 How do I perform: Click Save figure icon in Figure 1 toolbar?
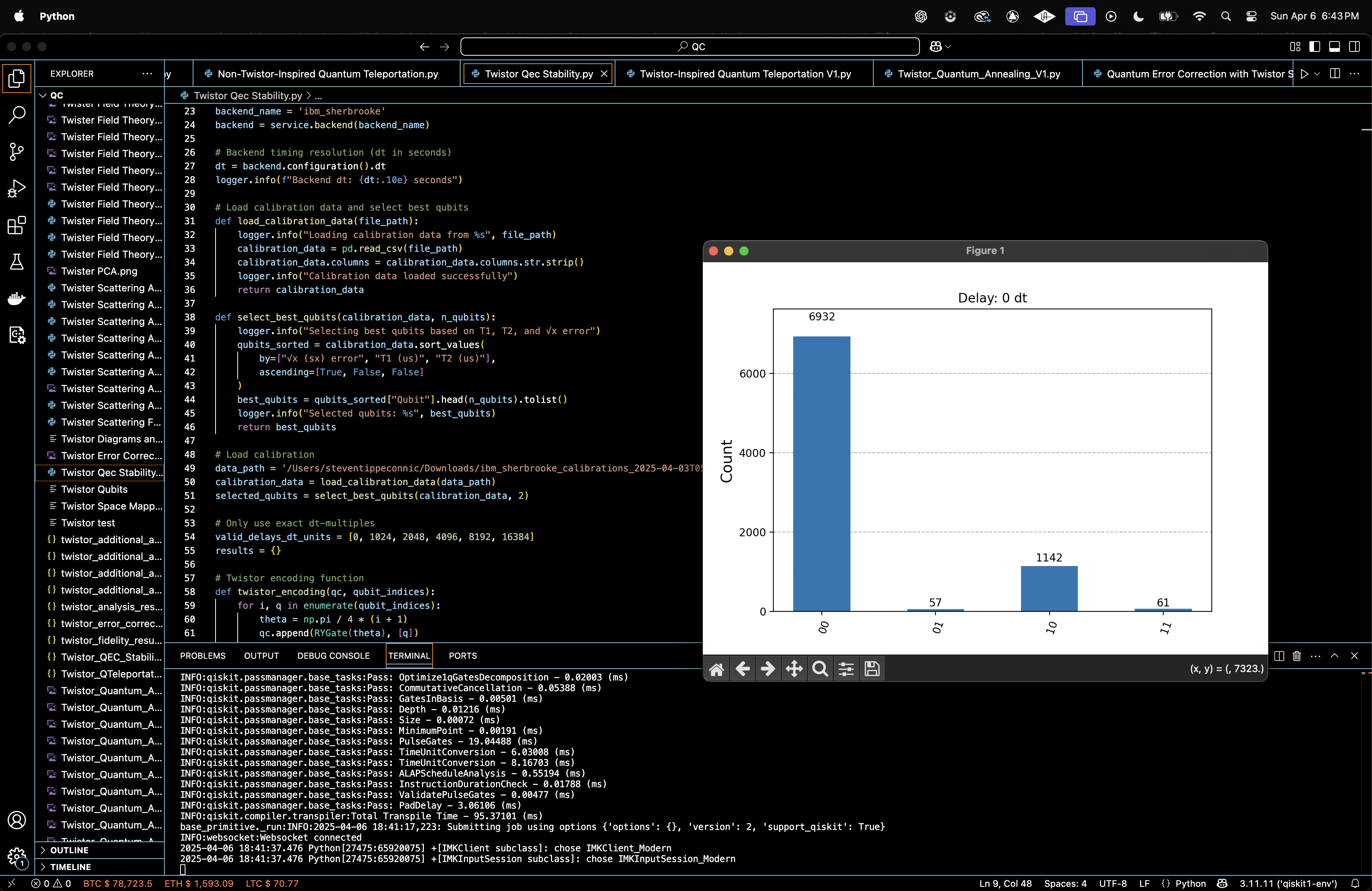point(872,669)
